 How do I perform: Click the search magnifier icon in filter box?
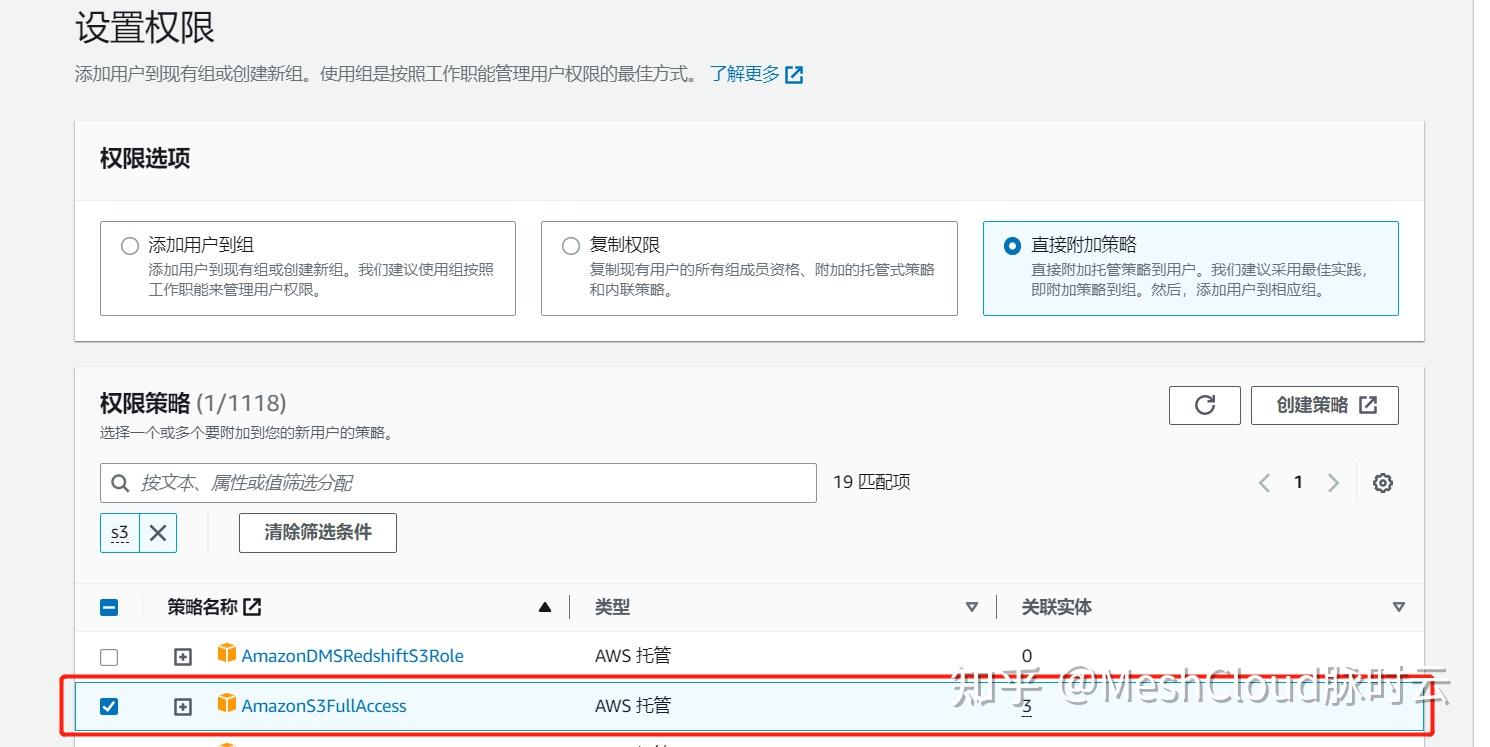point(119,483)
